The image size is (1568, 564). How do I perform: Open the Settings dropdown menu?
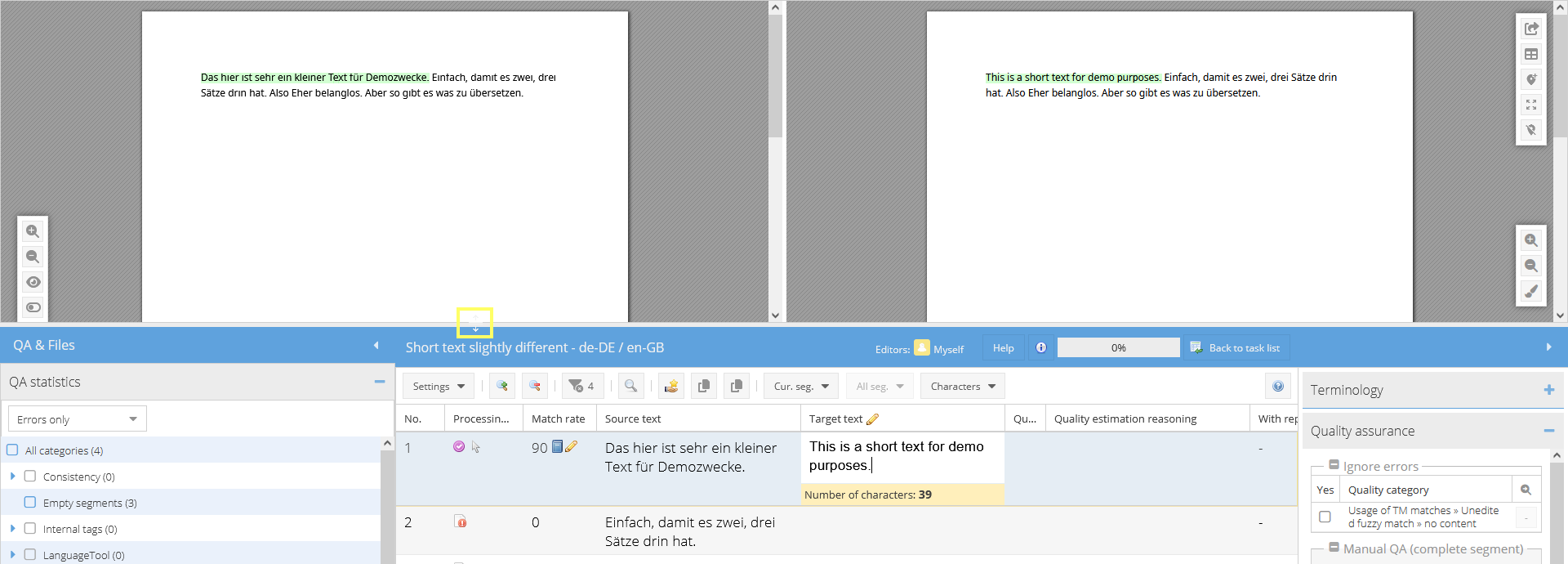click(439, 386)
